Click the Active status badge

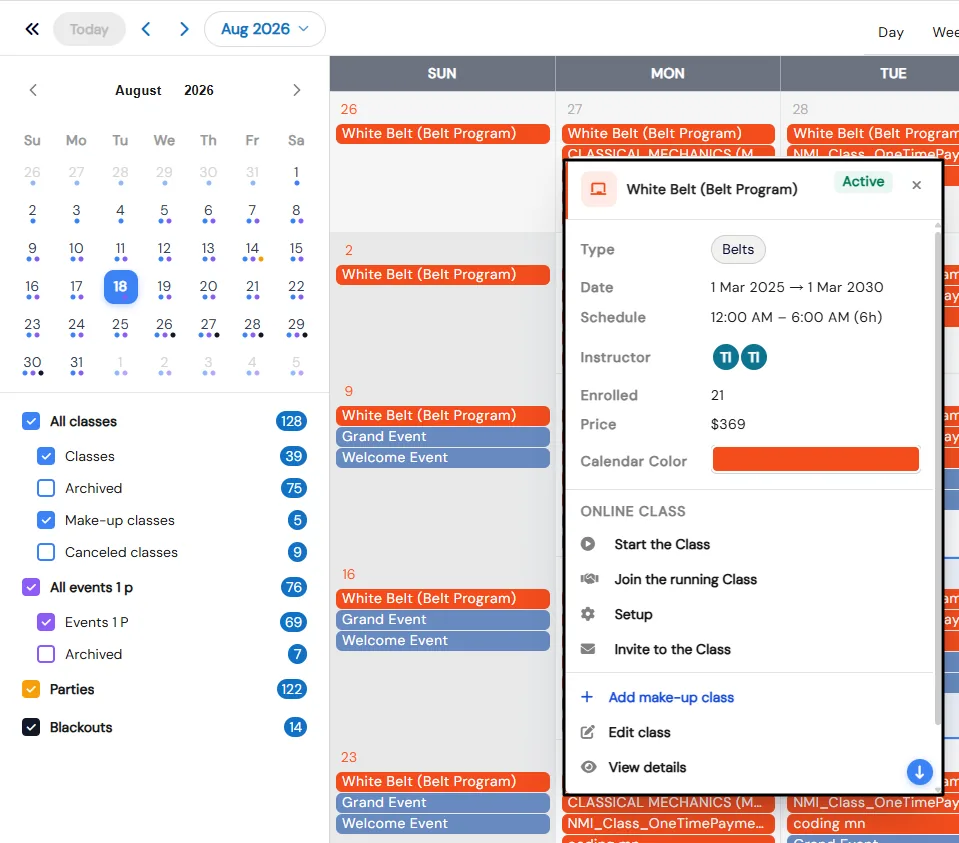click(863, 181)
